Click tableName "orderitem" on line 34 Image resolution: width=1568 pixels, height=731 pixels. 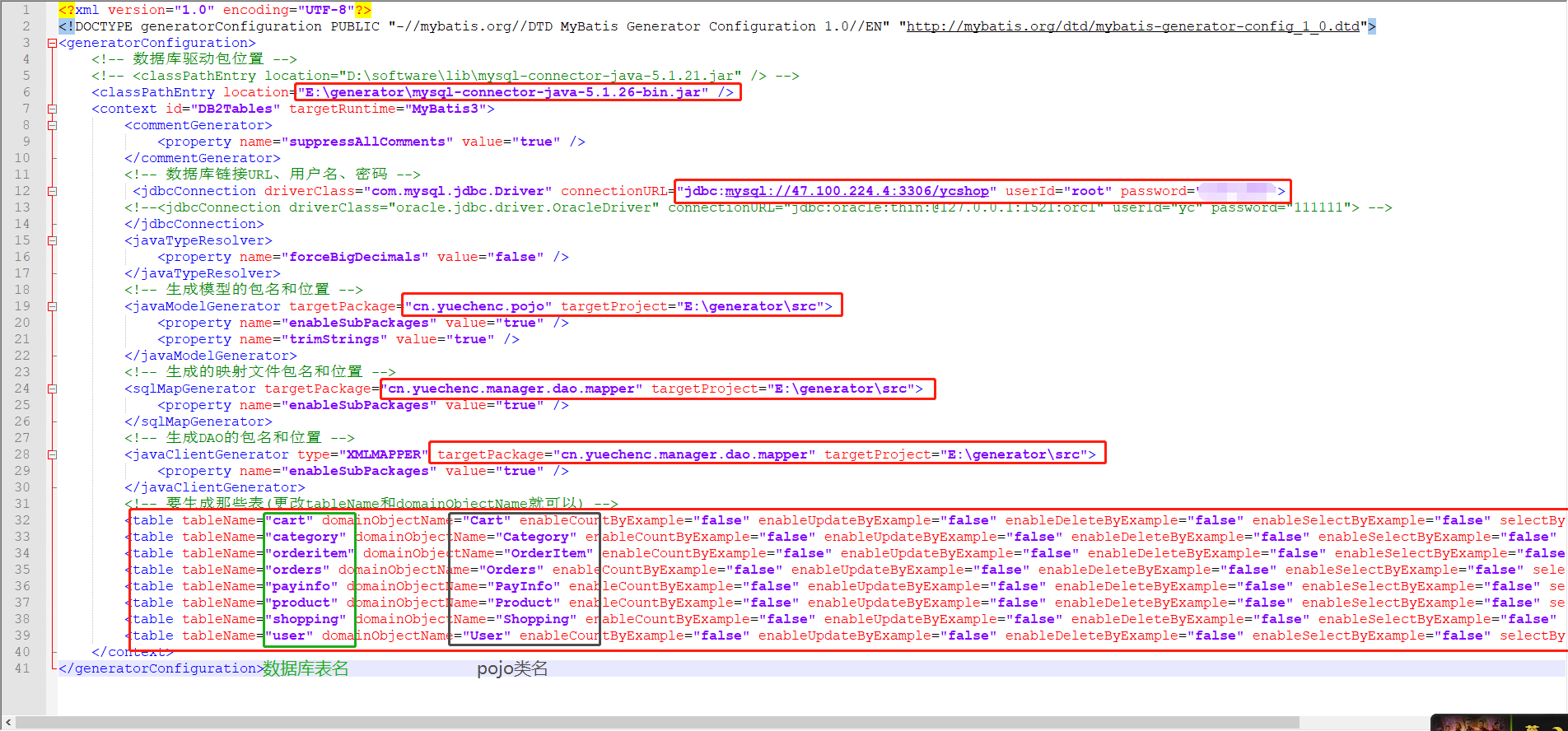point(310,553)
